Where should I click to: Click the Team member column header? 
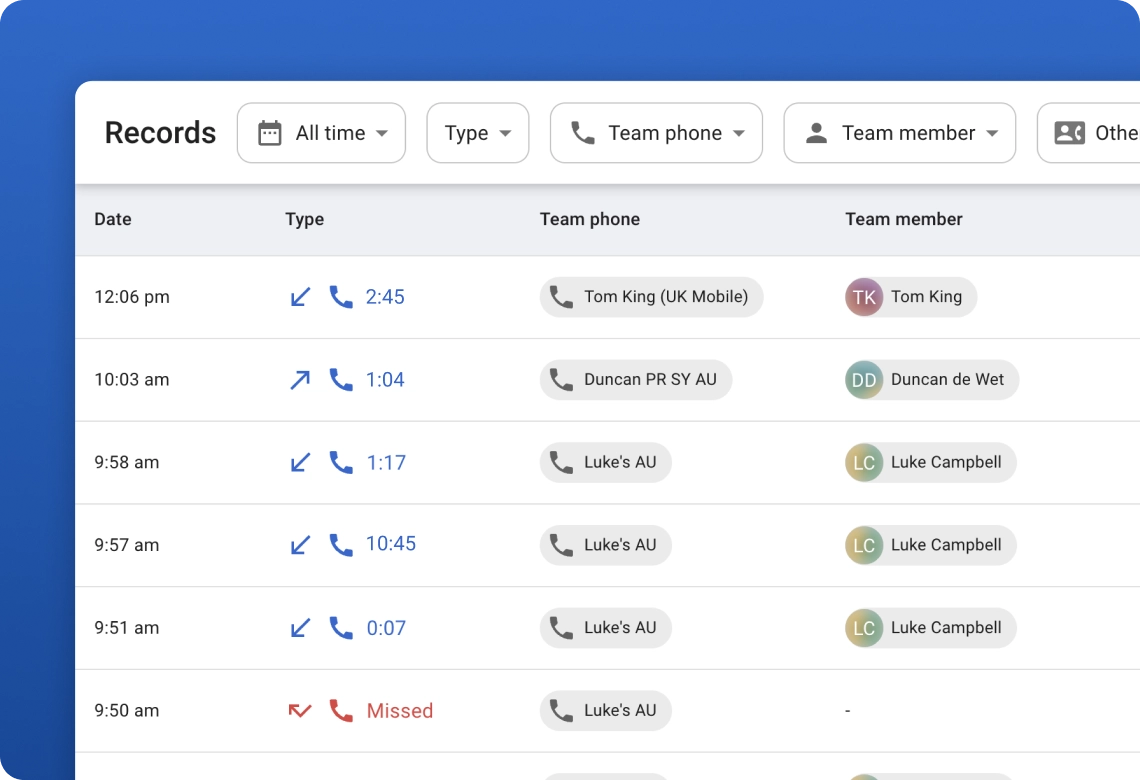click(904, 220)
